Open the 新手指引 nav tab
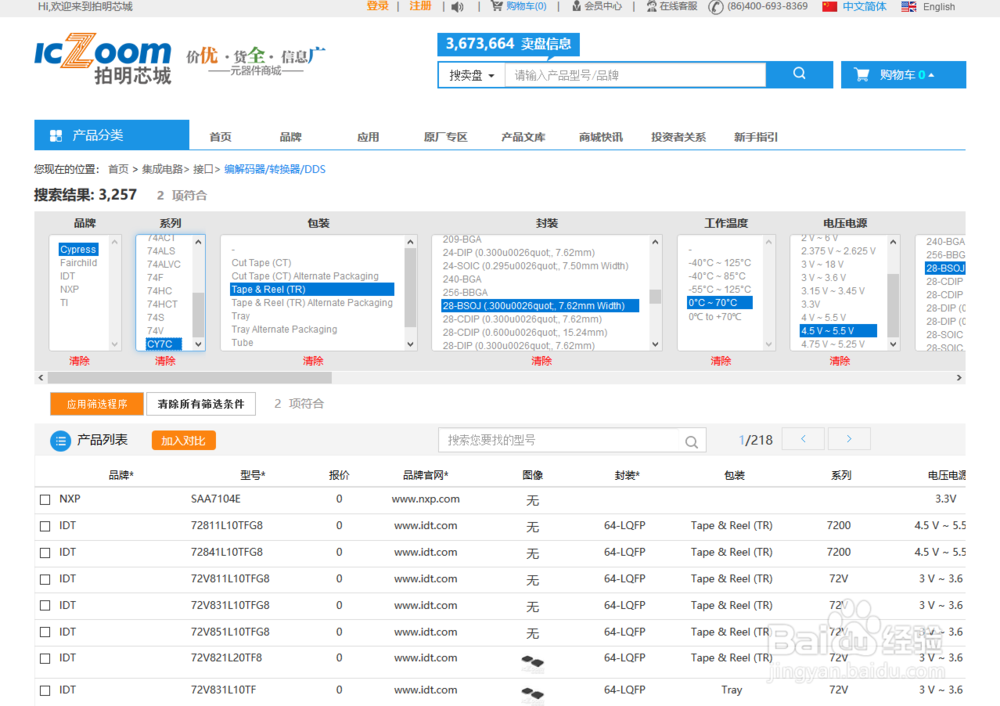The height and width of the screenshot is (706, 1000). [x=756, y=137]
